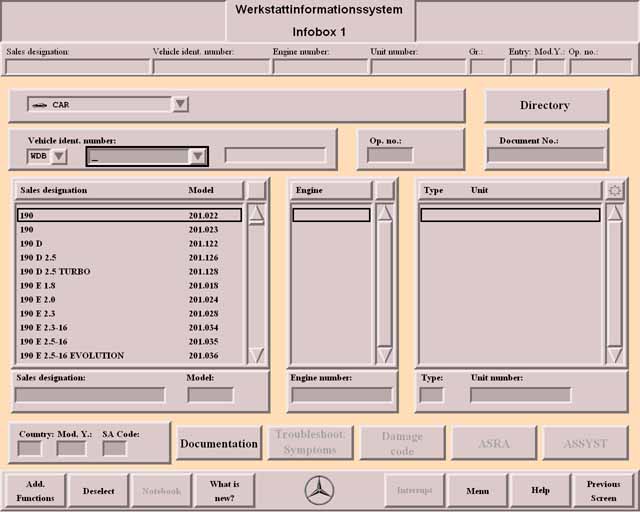Open What is new?
The height and width of the screenshot is (512, 640).
(224, 491)
